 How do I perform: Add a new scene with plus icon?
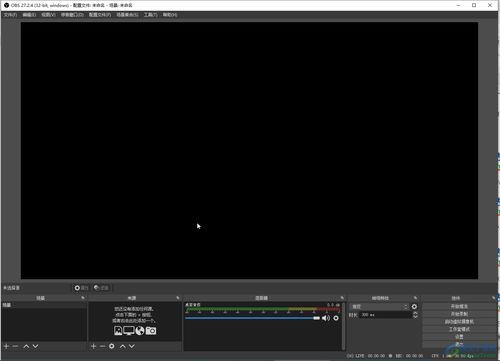click(6, 346)
